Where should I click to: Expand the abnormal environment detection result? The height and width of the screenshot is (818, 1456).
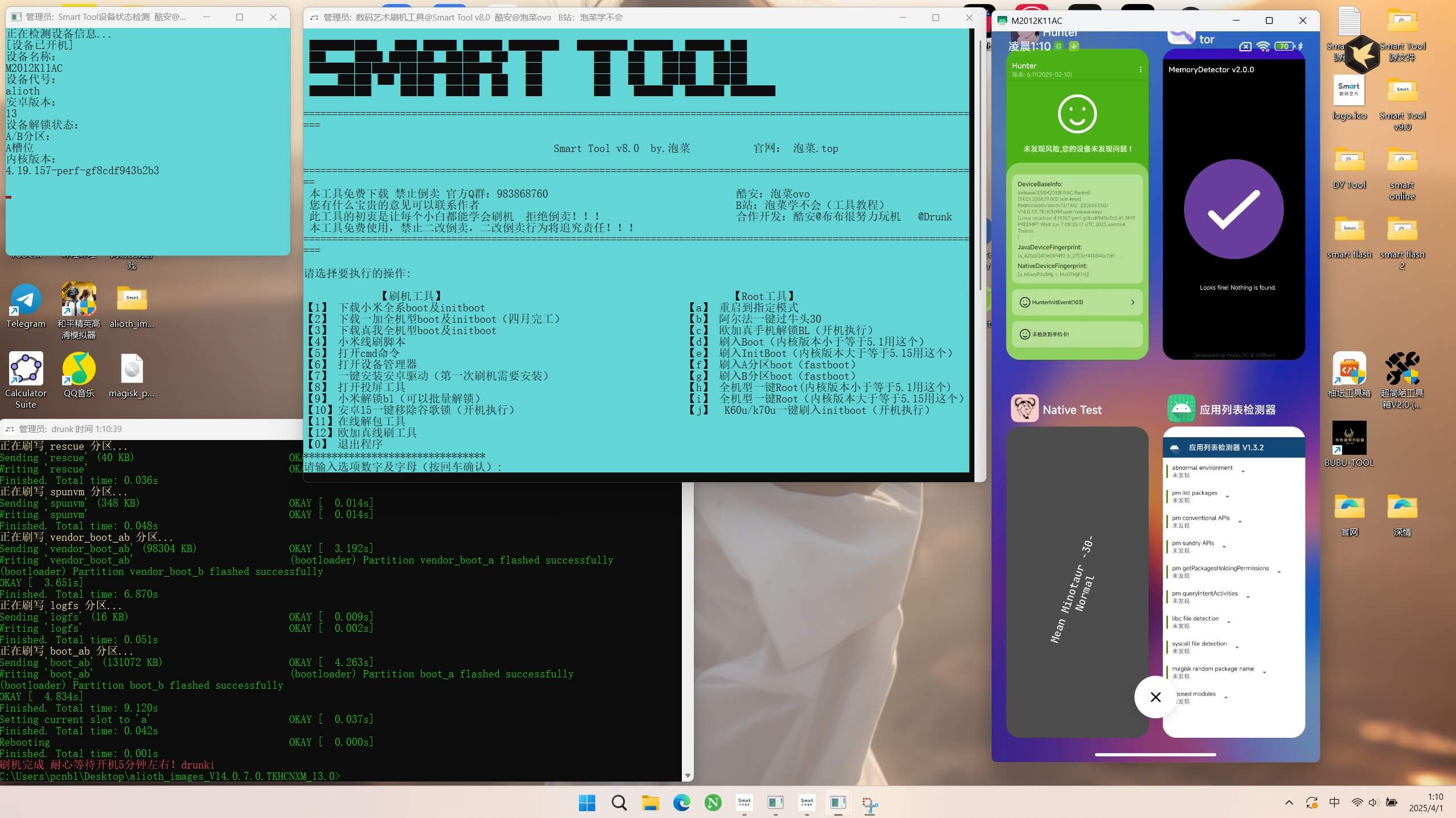[1244, 471]
